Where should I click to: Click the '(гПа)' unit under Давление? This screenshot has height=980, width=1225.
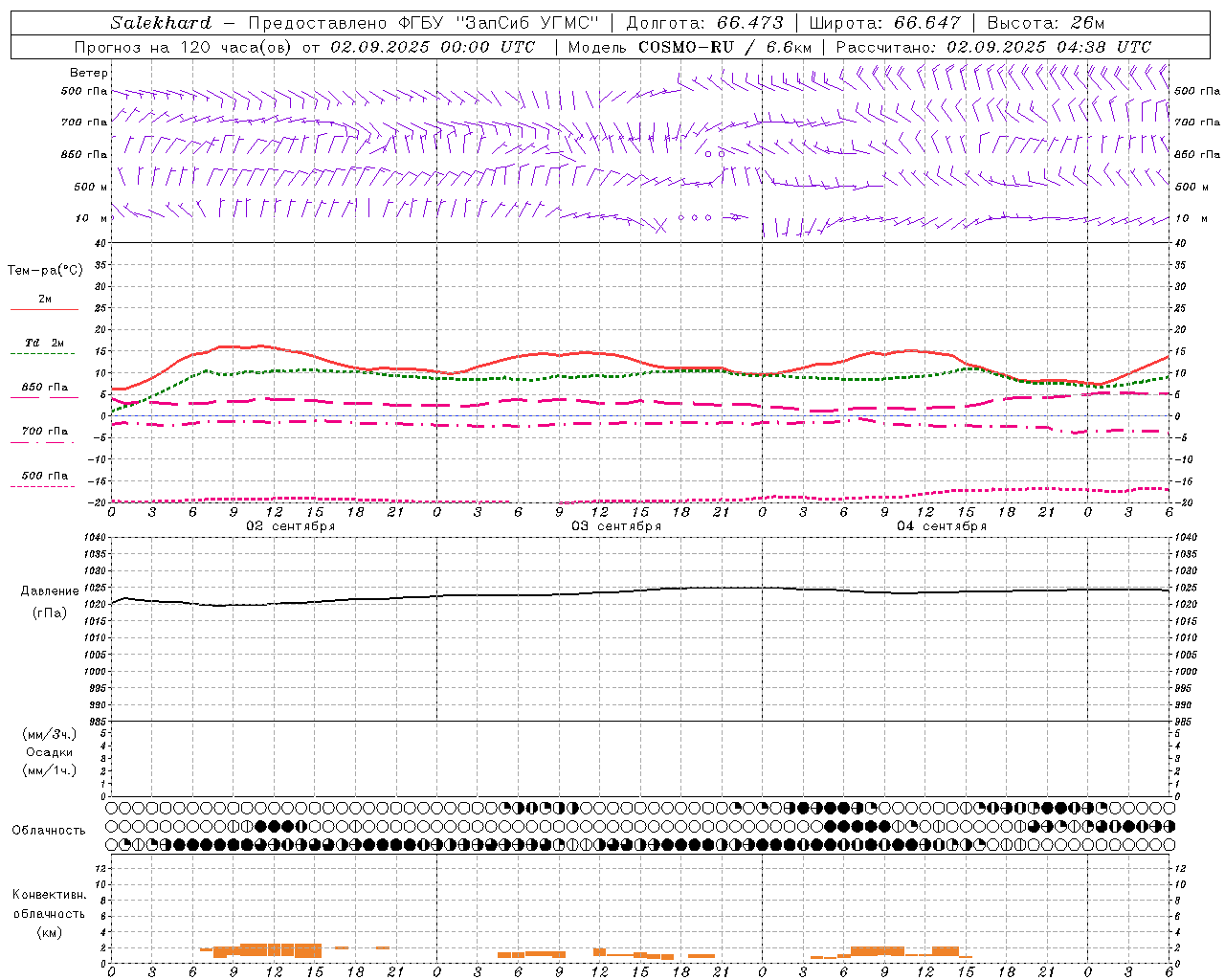(50, 612)
